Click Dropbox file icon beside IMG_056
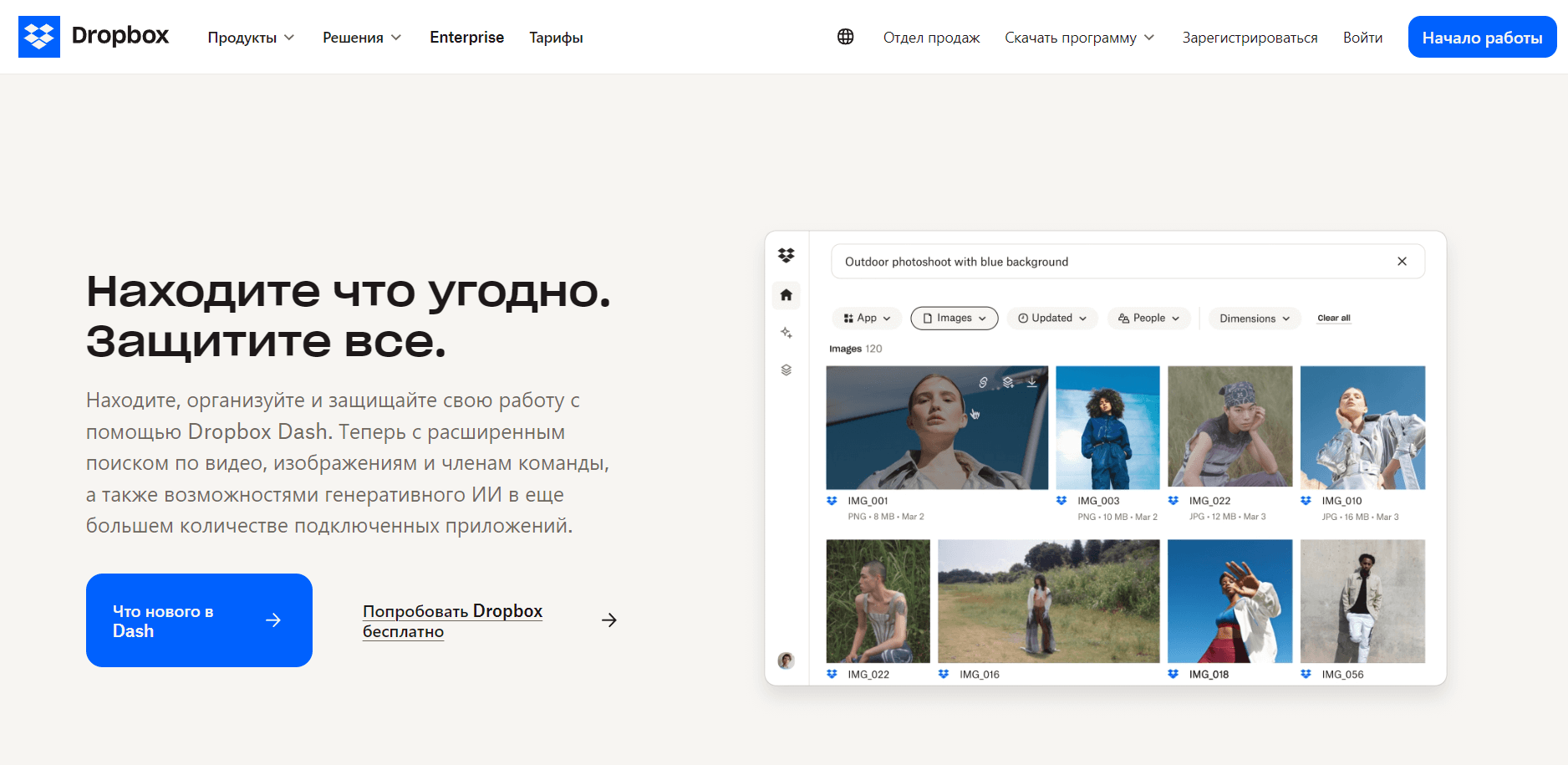The image size is (1568, 765). click(x=1306, y=674)
